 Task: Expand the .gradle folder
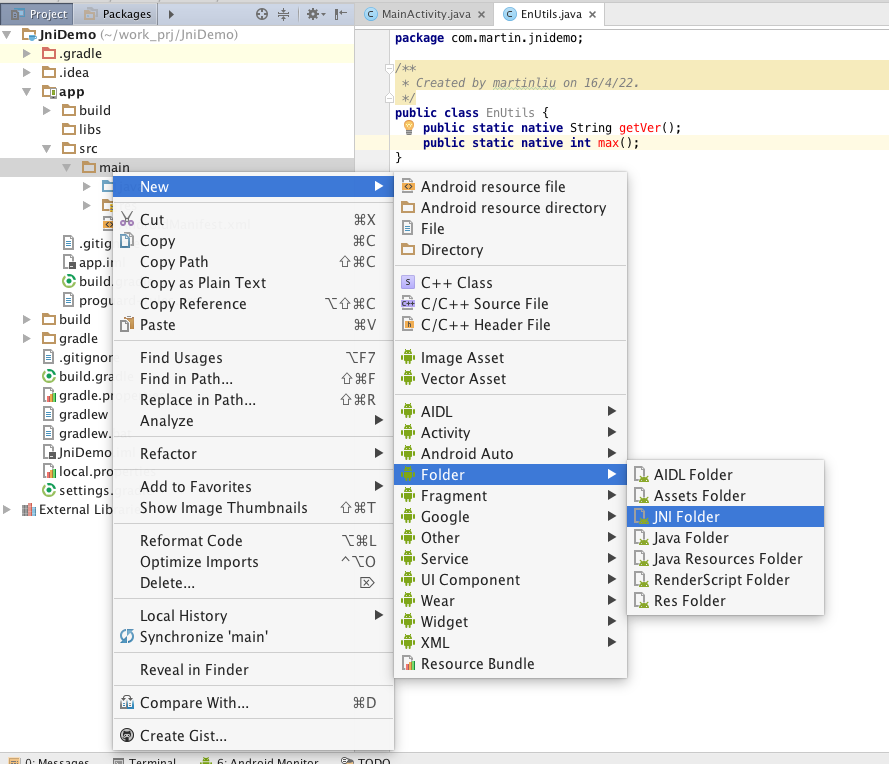[28, 54]
